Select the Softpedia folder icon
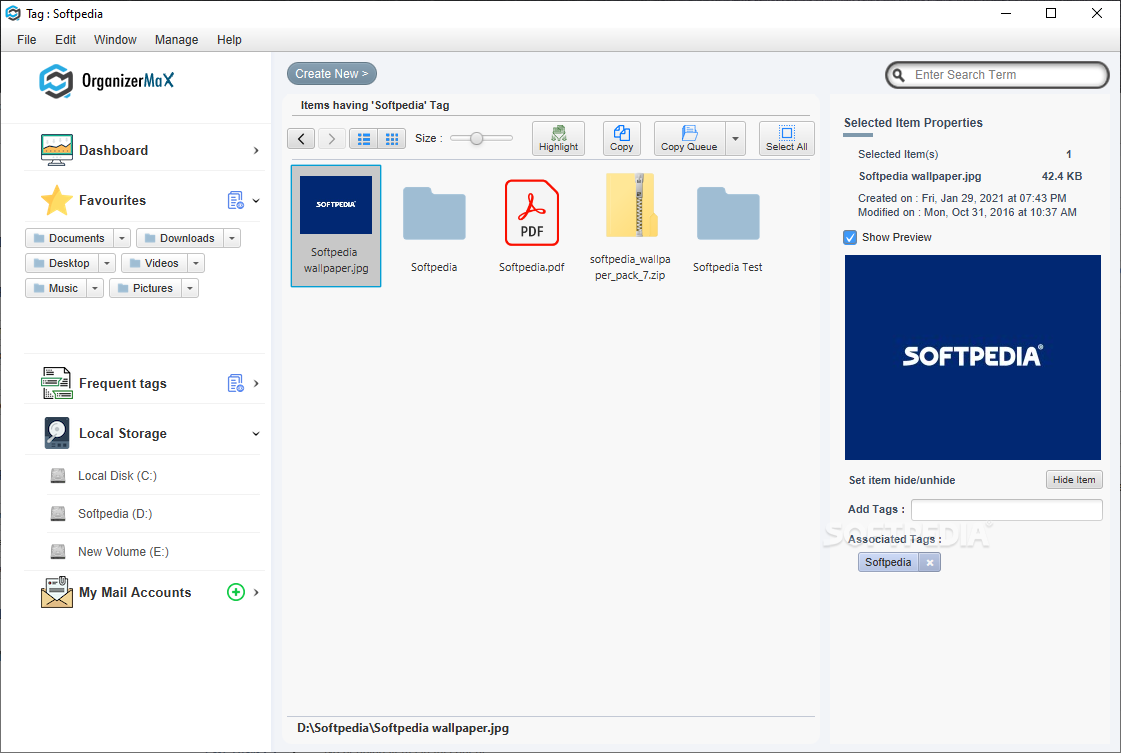This screenshot has width=1121, height=753. (434, 213)
